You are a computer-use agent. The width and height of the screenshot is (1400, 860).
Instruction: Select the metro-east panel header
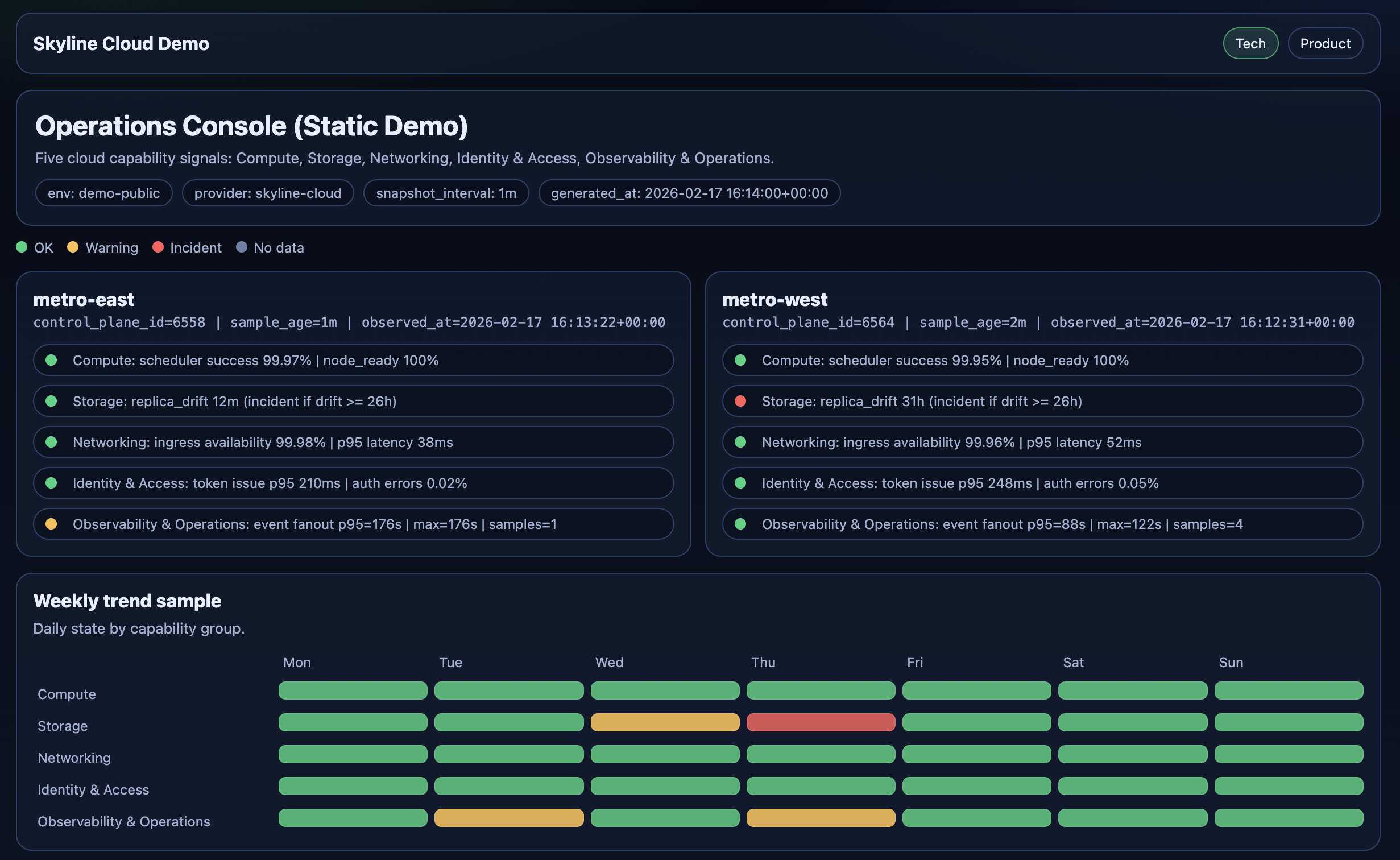pyautogui.click(x=84, y=300)
